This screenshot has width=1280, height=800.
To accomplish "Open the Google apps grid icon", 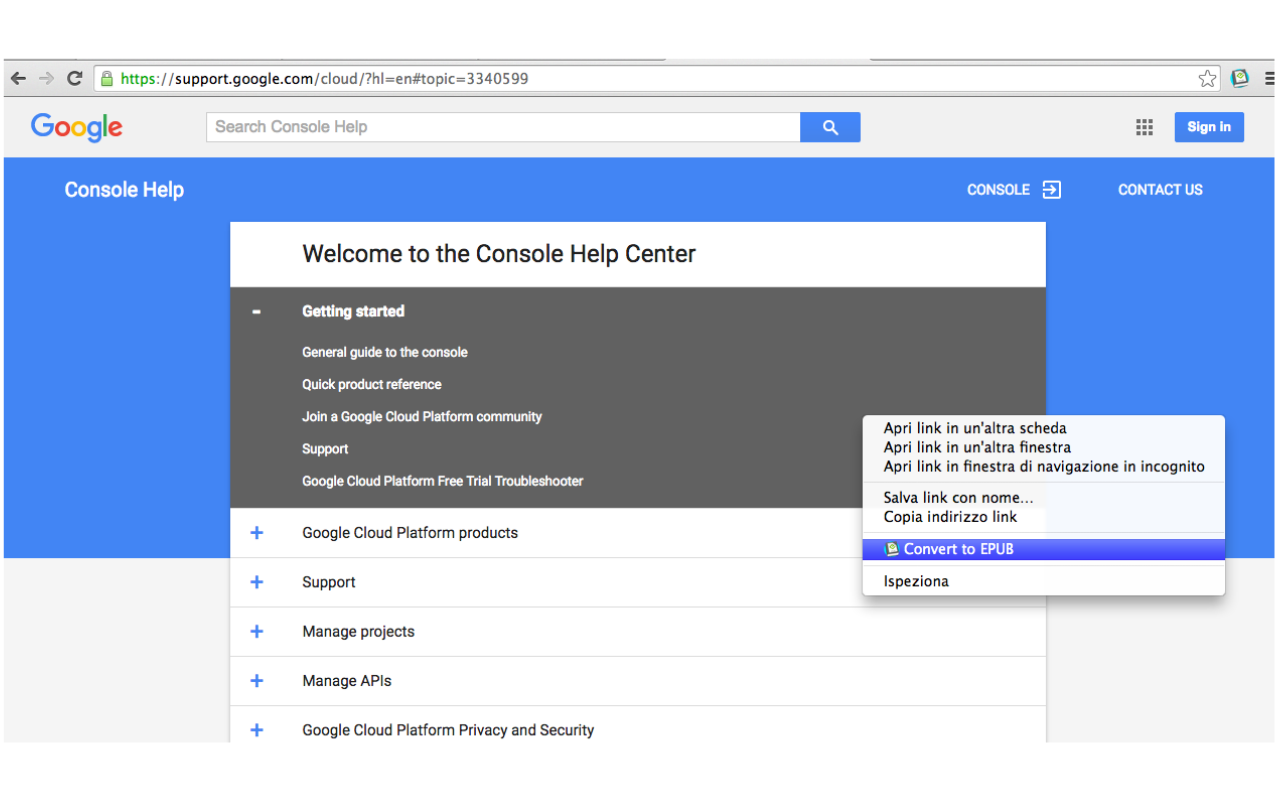I will (x=1144, y=127).
